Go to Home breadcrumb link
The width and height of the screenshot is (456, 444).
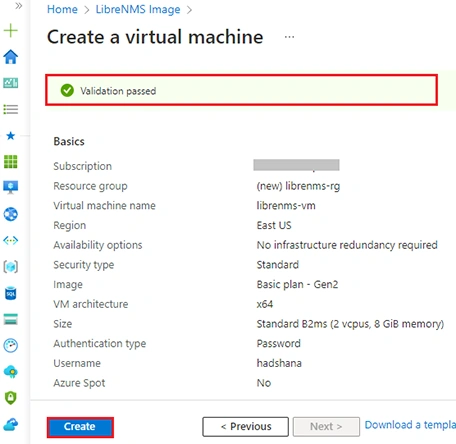click(x=62, y=9)
